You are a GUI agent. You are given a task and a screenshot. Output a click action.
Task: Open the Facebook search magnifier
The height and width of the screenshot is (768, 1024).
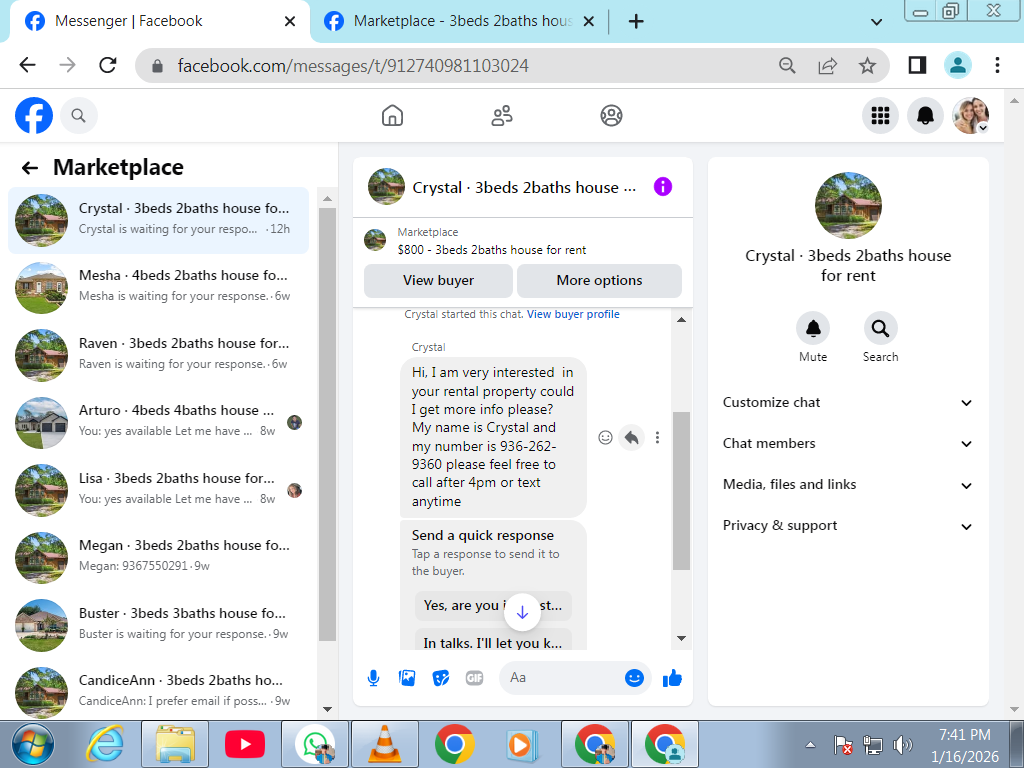pos(78,116)
